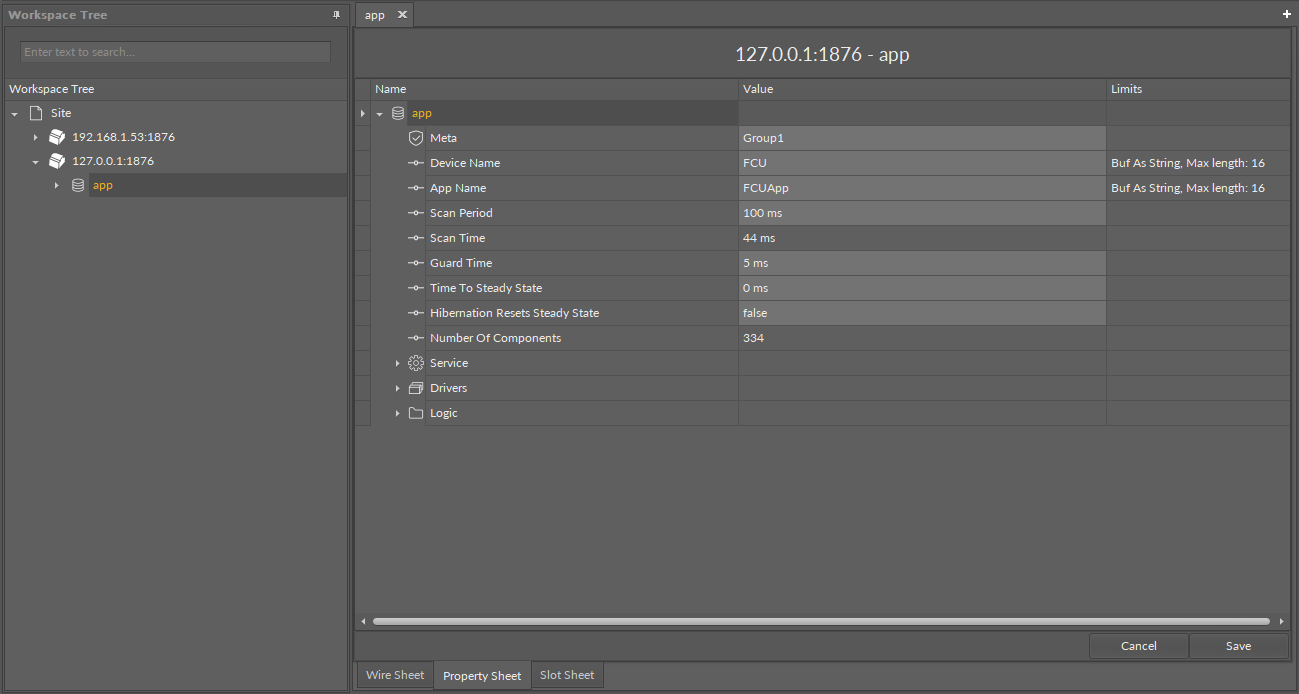Expand the Drivers row
The height and width of the screenshot is (694, 1299).
click(x=397, y=388)
